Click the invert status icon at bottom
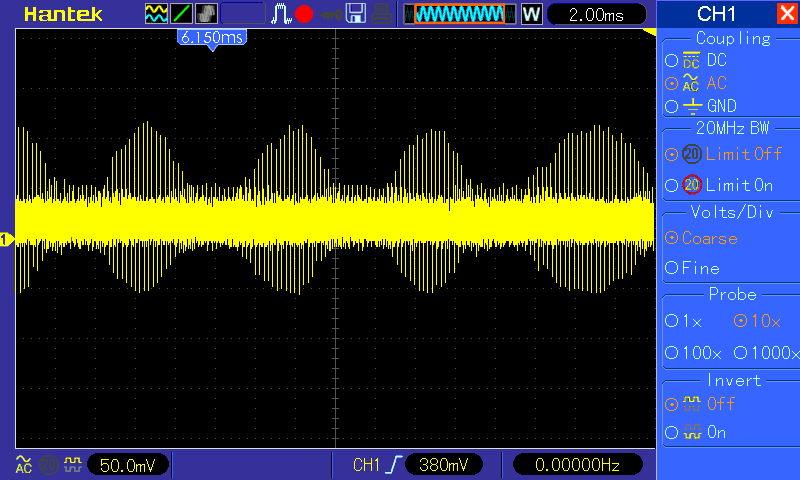This screenshot has height=480, width=800. point(73,464)
